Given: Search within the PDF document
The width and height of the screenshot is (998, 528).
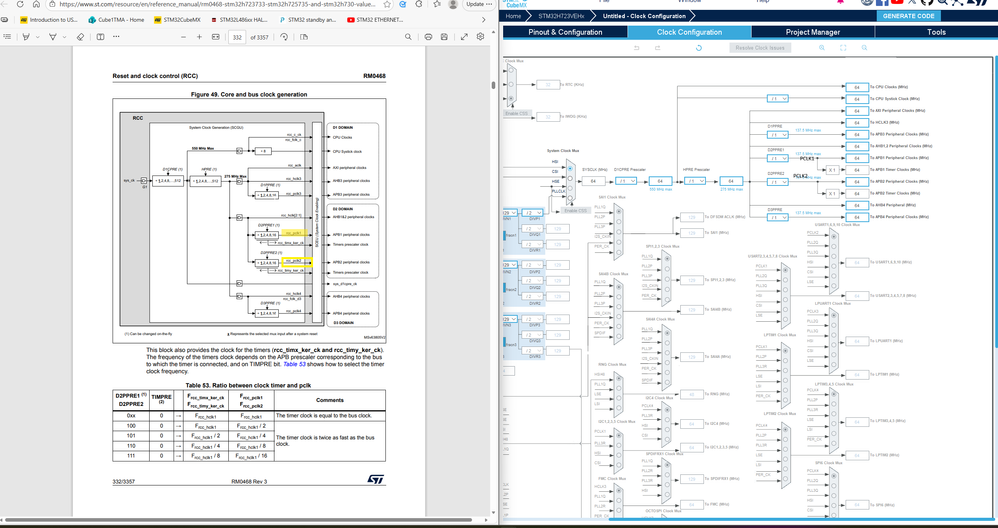Looking at the screenshot, I should point(408,37).
